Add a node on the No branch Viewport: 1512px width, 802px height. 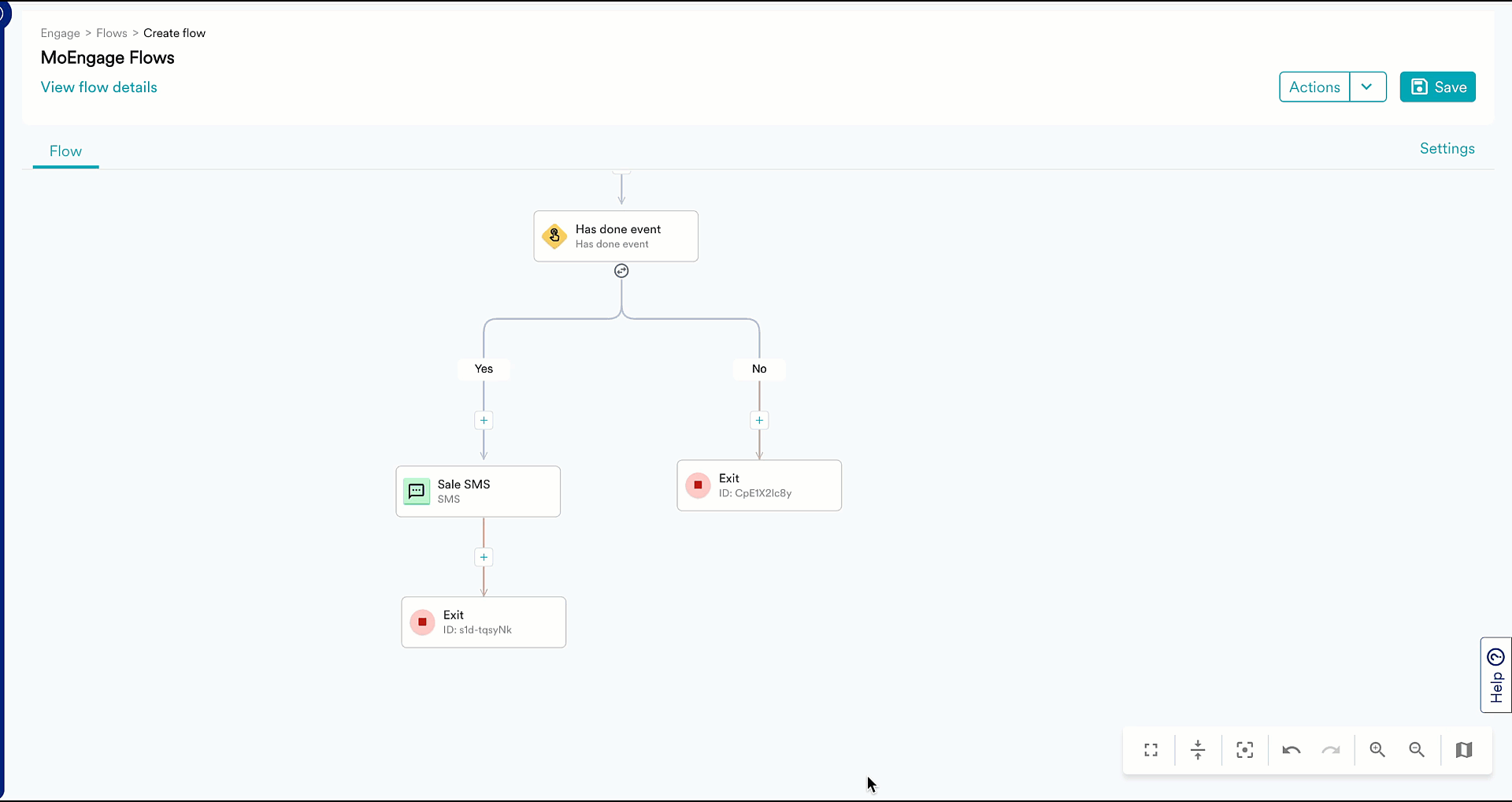(759, 420)
